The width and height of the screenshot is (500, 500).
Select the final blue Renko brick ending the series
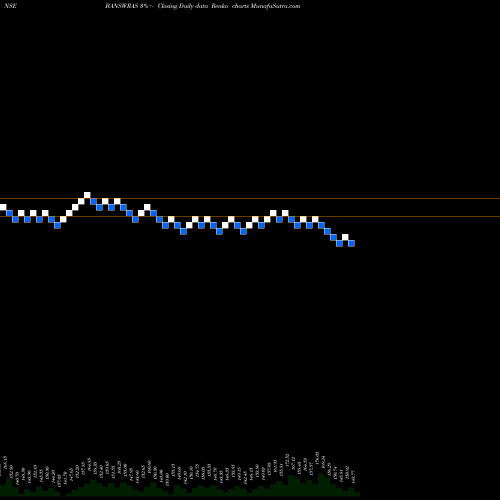(x=351, y=243)
